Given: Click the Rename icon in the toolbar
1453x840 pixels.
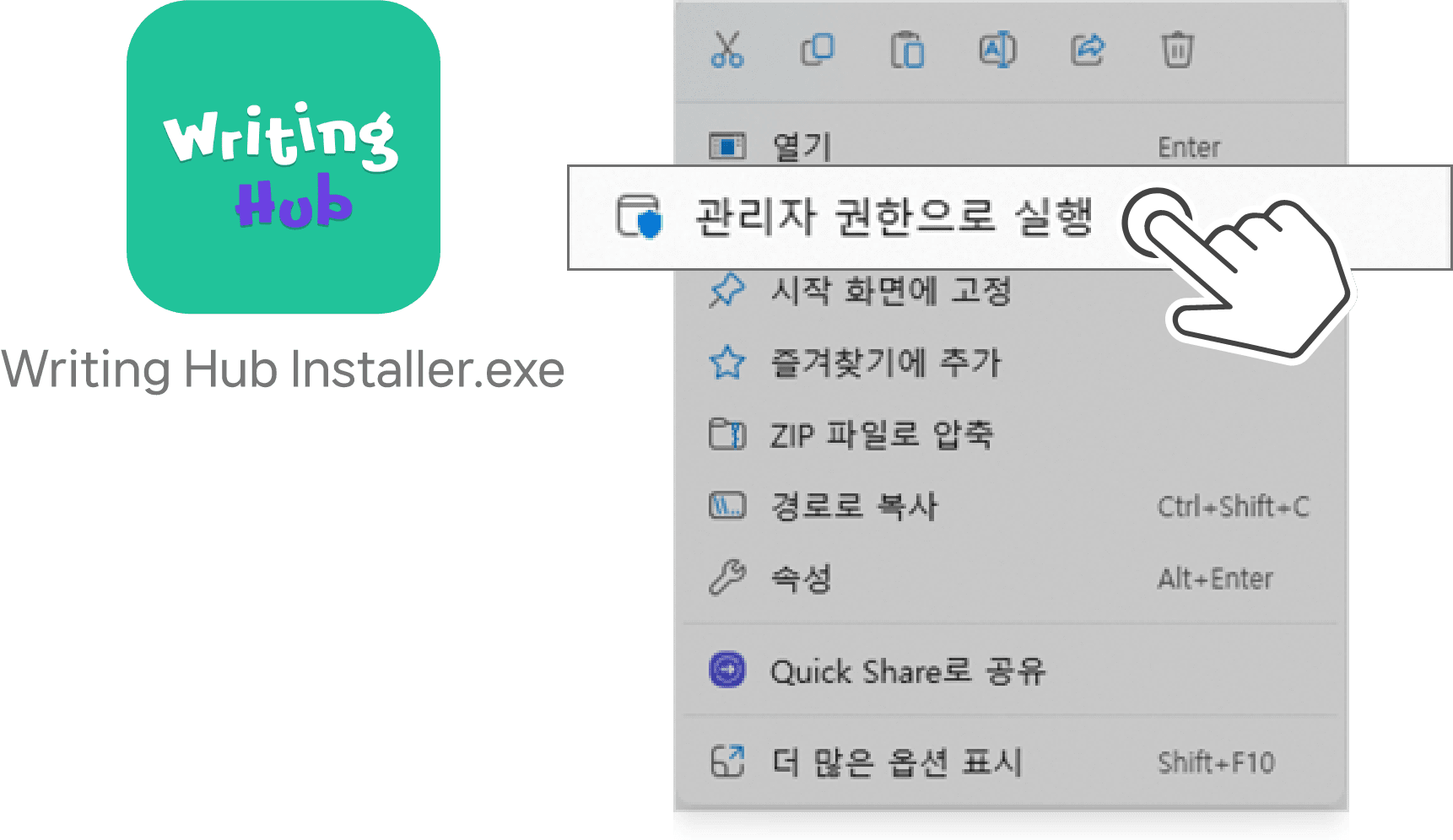Looking at the screenshot, I should coord(997,51).
